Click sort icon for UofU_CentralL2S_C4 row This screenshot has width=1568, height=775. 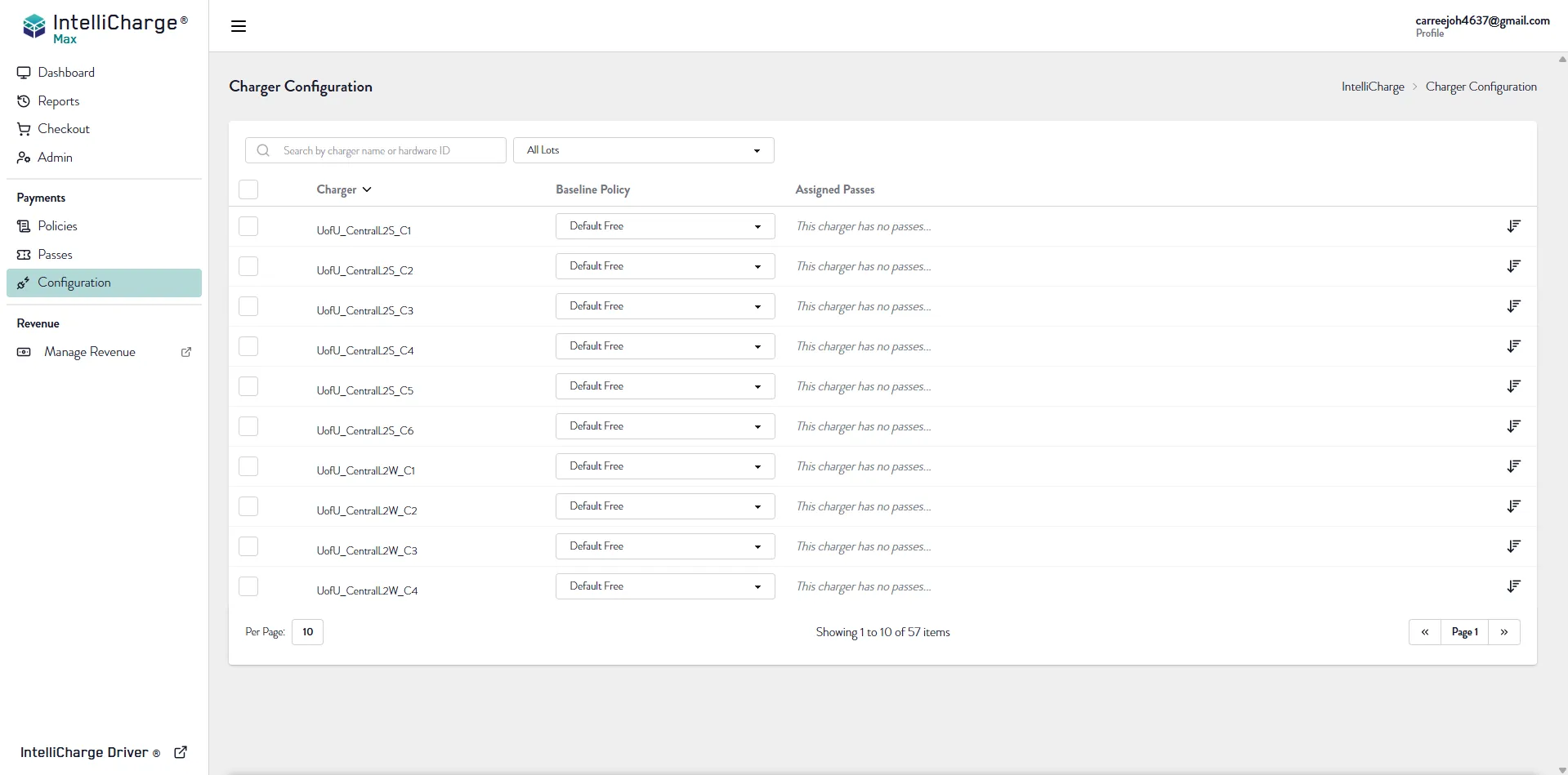(1513, 346)
